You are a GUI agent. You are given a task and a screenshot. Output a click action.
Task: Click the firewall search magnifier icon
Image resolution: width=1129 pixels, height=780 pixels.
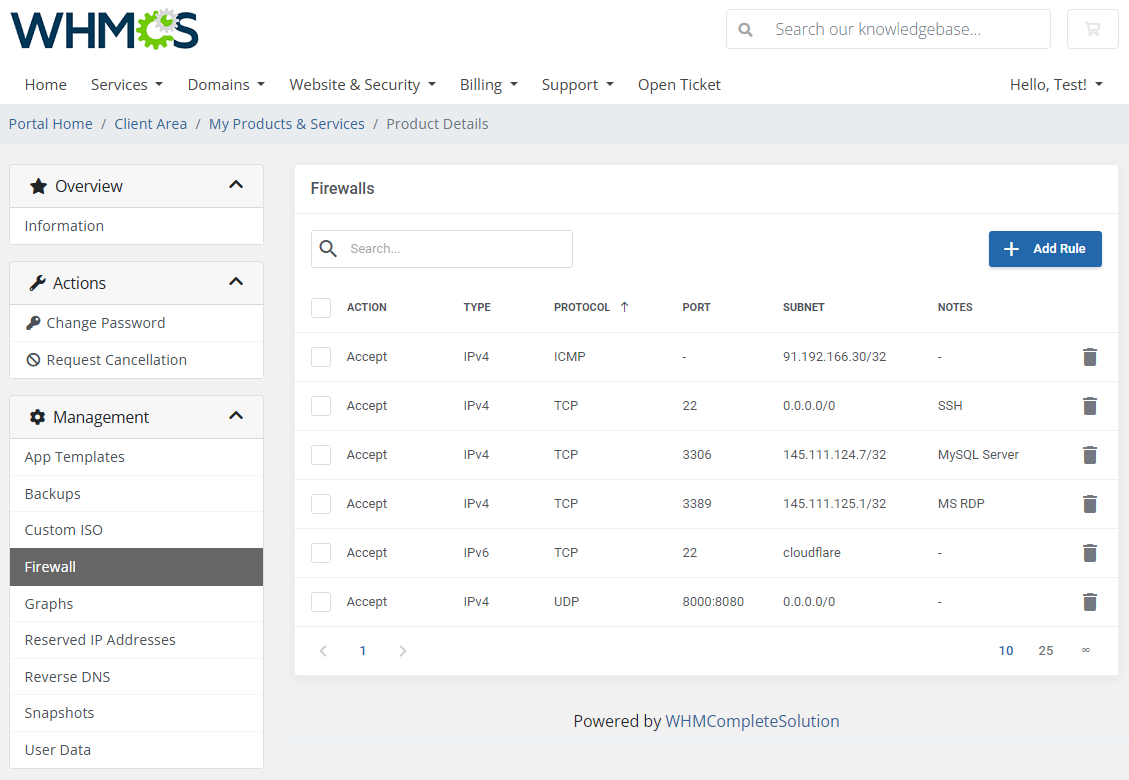328,248
